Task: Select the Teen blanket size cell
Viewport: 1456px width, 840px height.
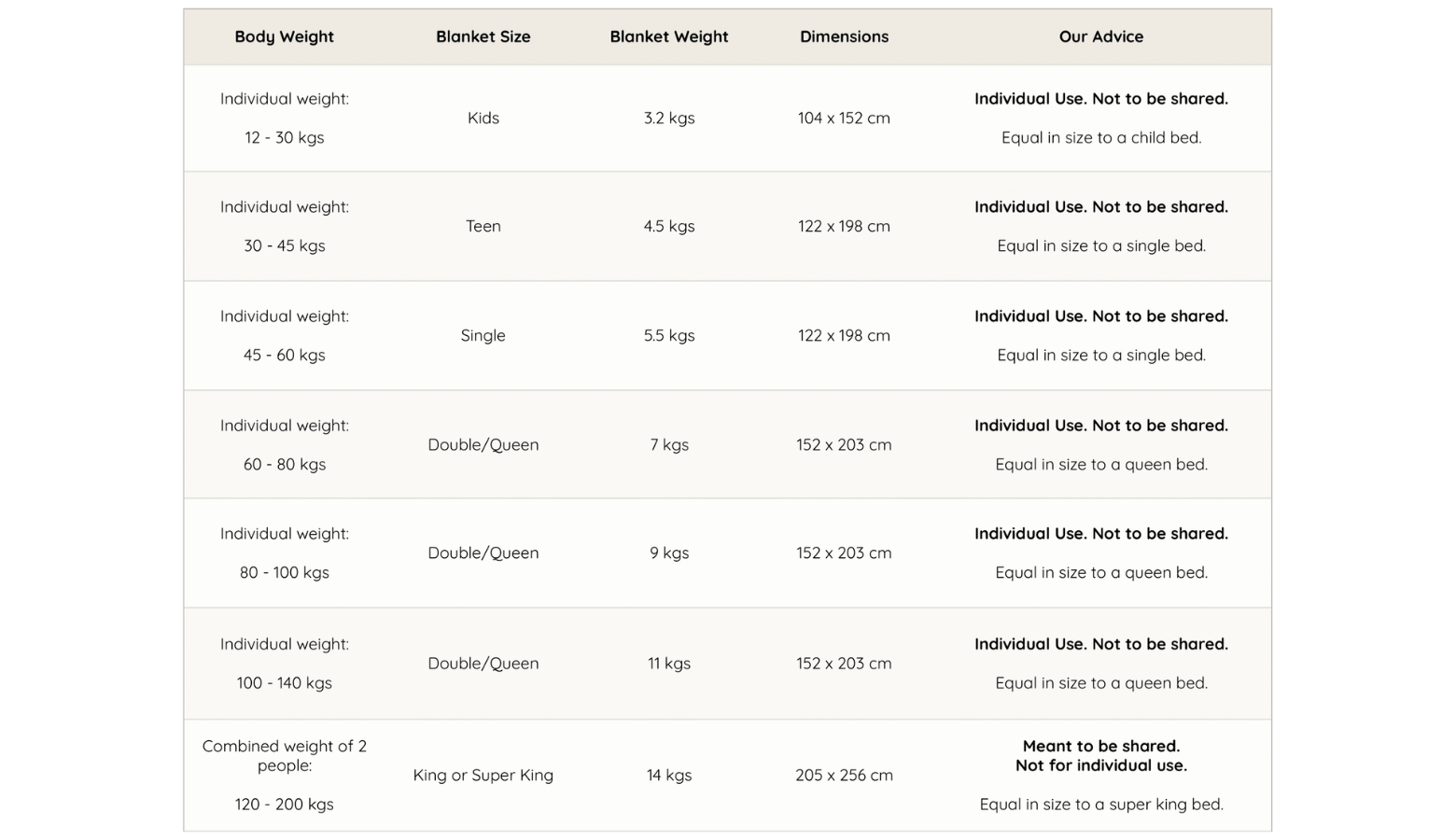Action: click(x=483, y=226)
